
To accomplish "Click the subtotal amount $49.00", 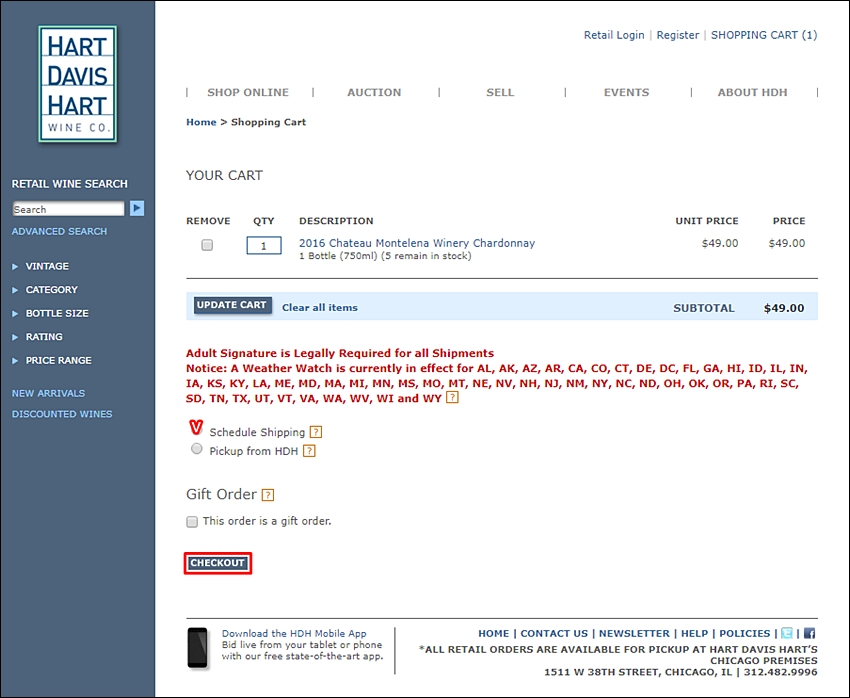I will pyautogui.click(x=784, y=308).
